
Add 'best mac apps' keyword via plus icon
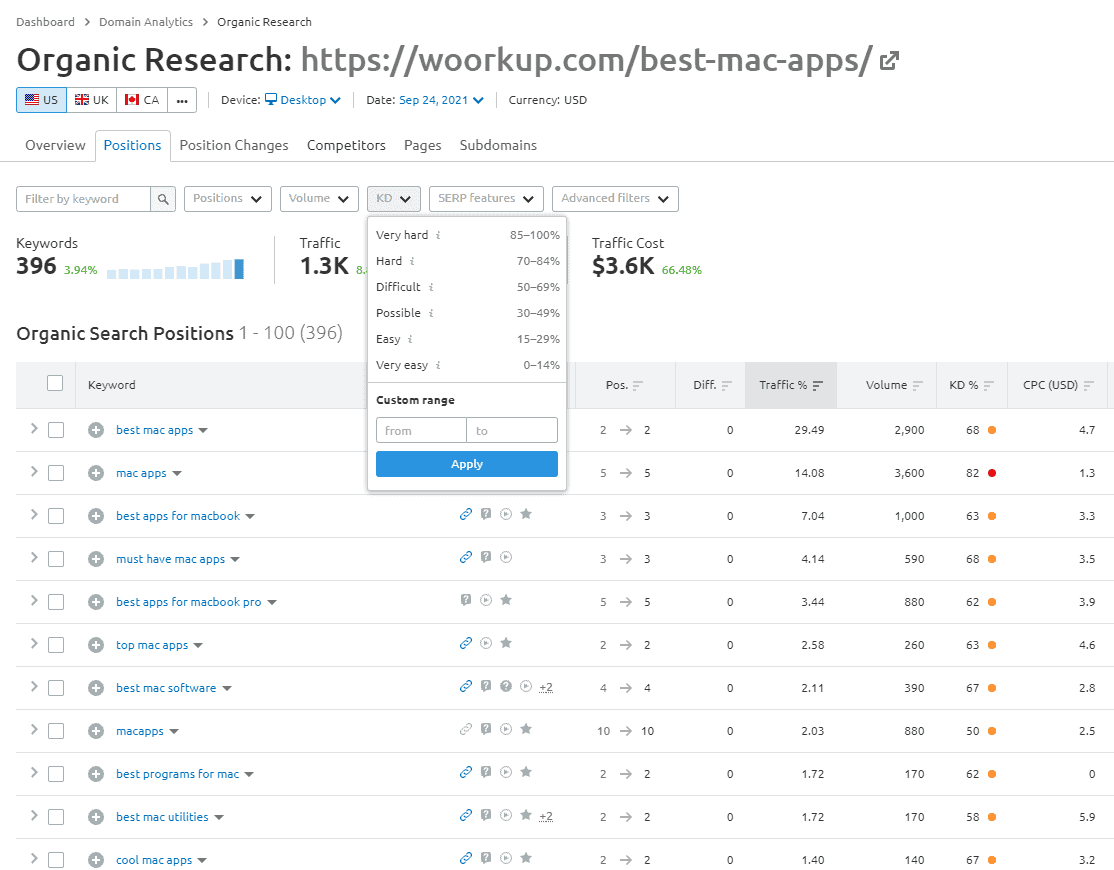pos(96,430)
